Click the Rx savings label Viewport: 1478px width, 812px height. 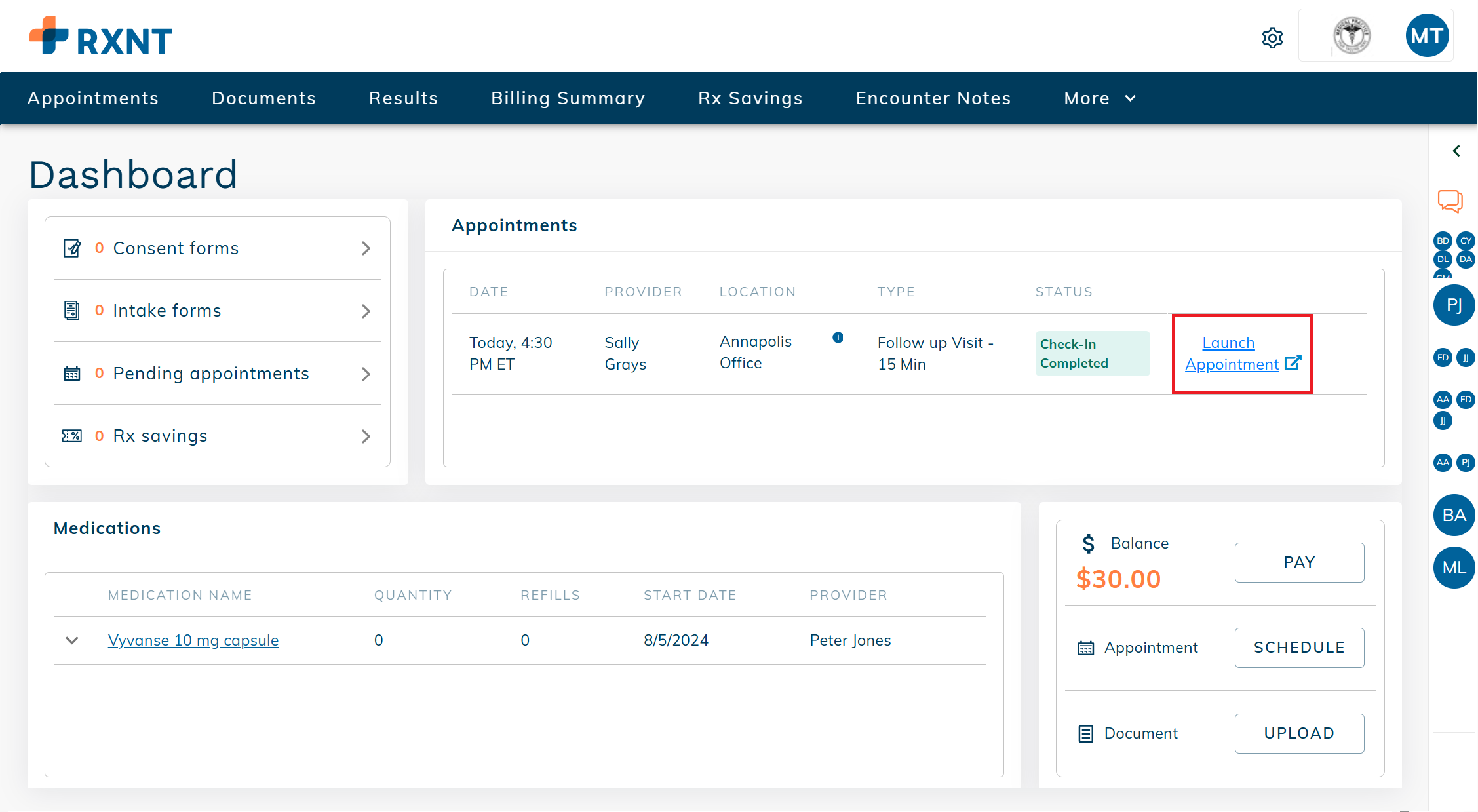pos(160,436)
